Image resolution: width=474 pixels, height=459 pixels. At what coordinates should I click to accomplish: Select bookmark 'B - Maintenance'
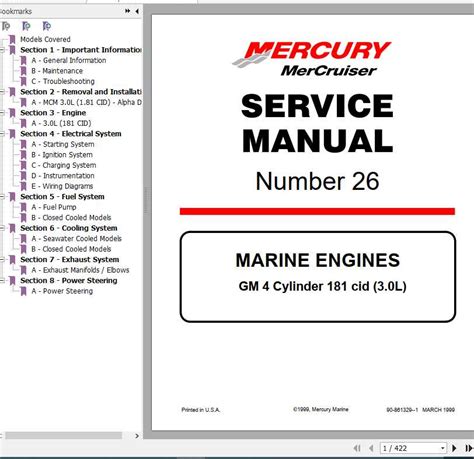(x=57, y=71)
